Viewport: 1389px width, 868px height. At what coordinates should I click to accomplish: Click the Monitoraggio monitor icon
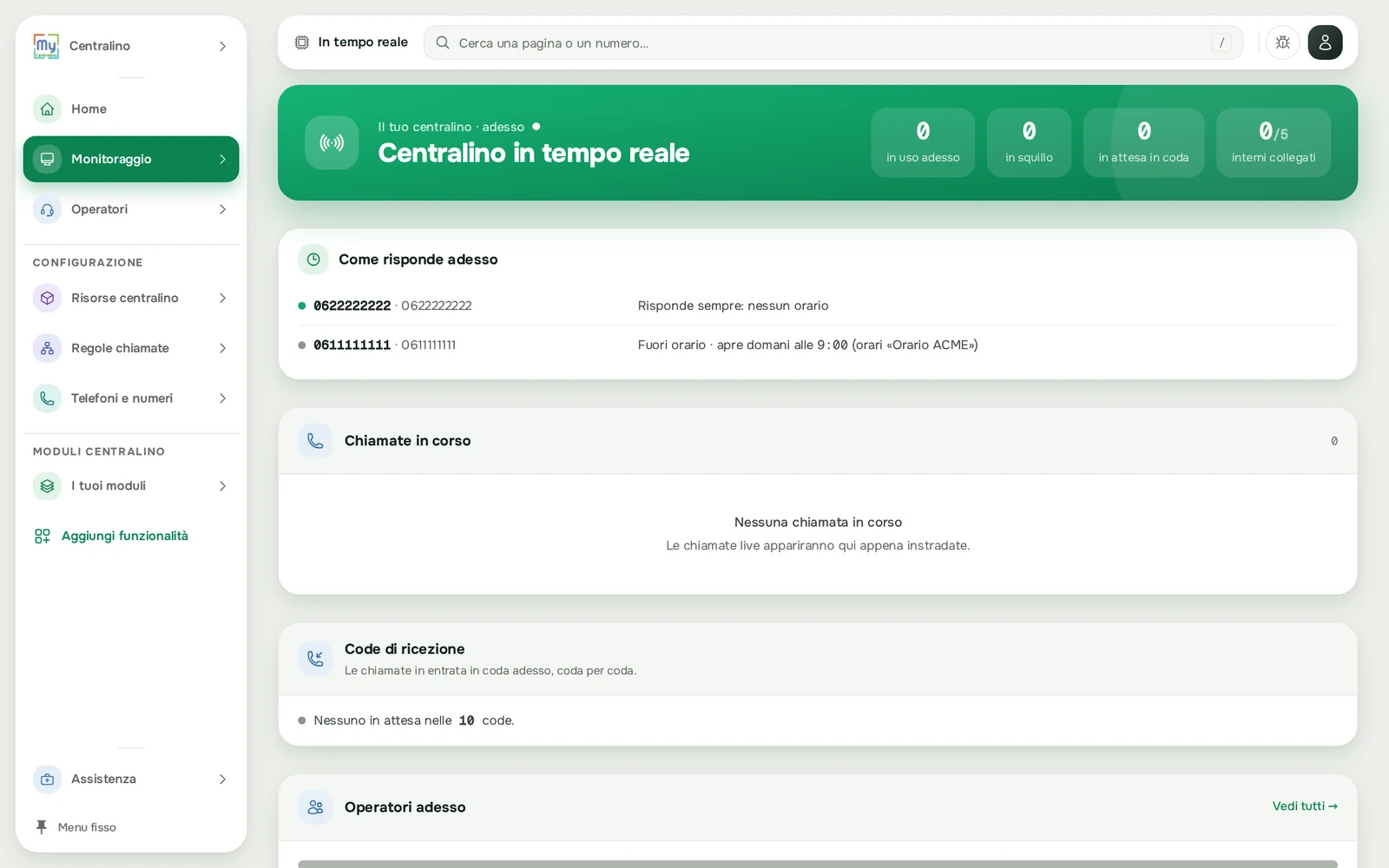pyautogui.click(x=47, y=159)
